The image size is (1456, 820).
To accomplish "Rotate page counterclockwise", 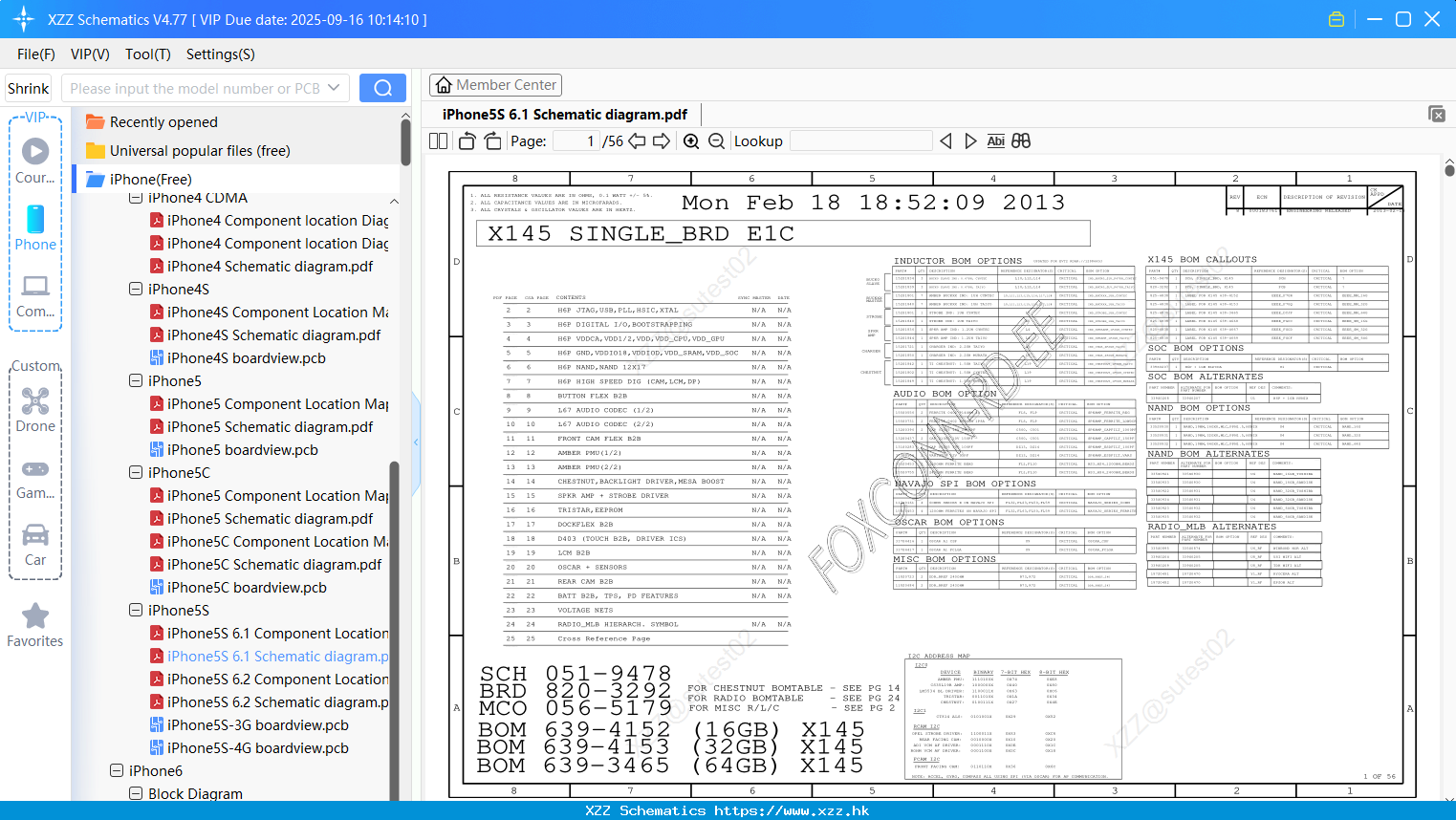I will (x=467, y=141).
